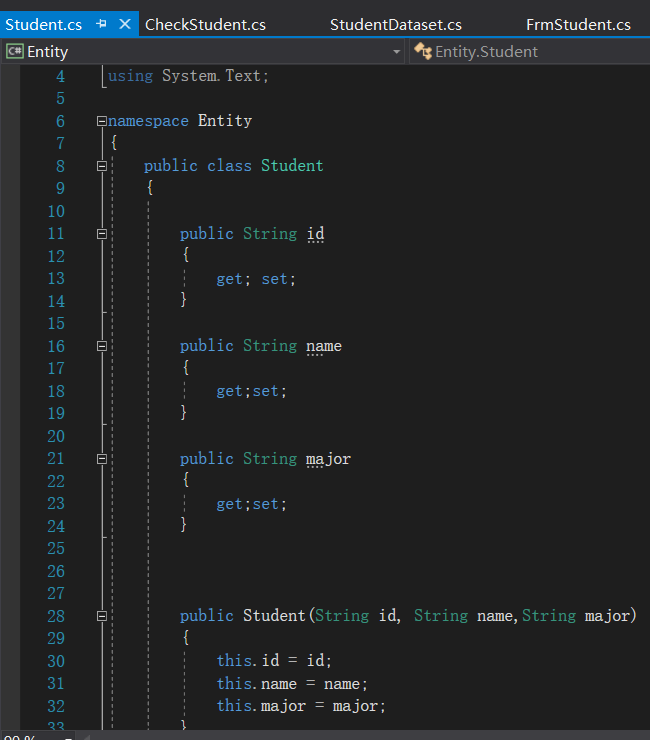The width and height of the screenshot is (650, 740).
Task: Click the class name 'Student' on line 8
Action: click(292, 166)
